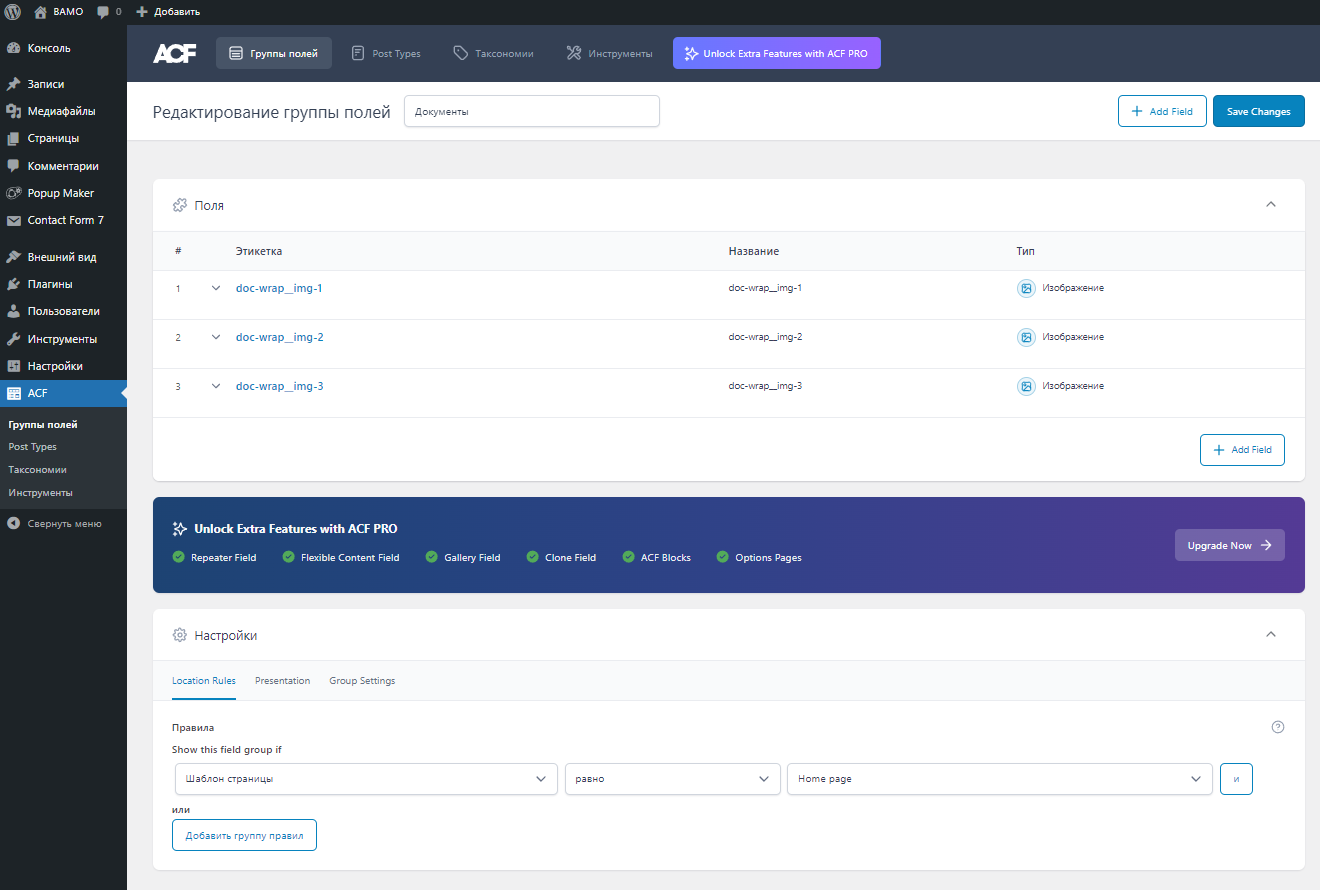Open Настройки settings in sidebar
This screenshot has width=1320, height=890.
click(63, 366)
